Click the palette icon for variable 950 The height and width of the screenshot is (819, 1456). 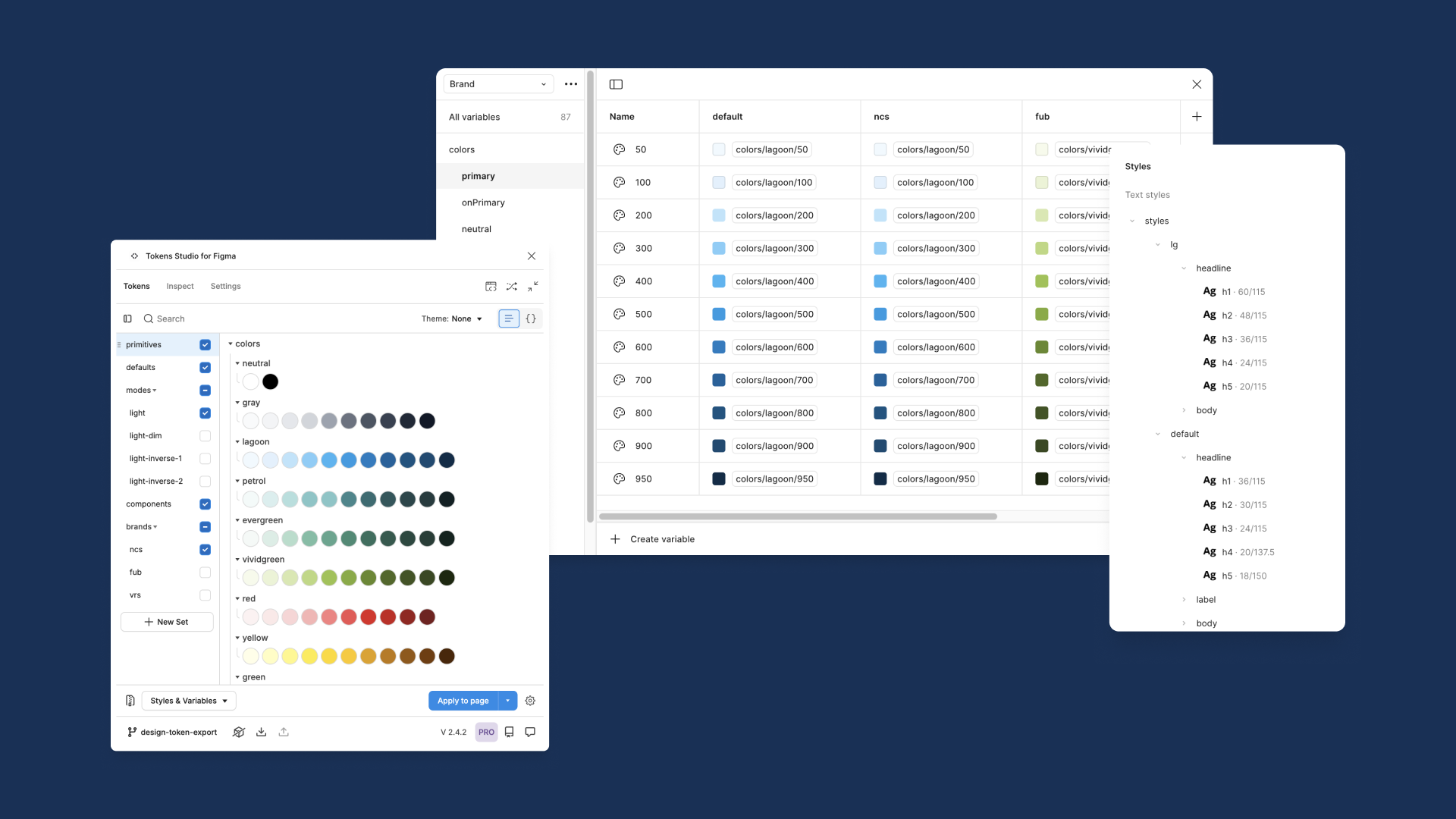tap(620, 479)
